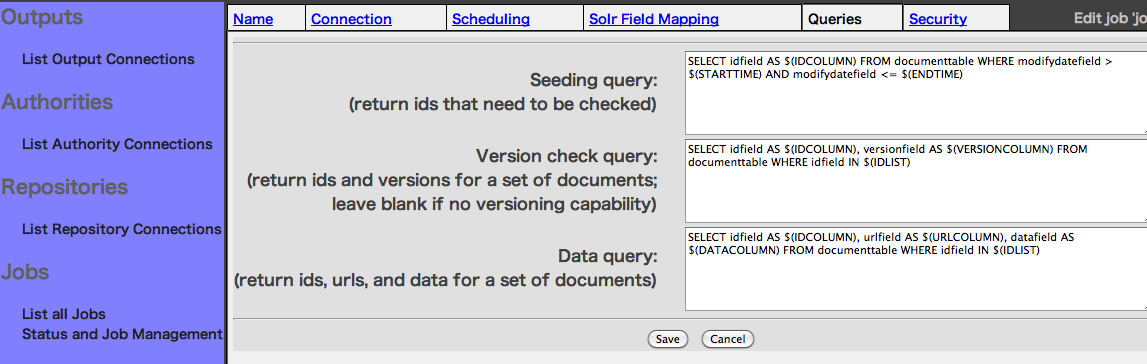Viewport: 1147px width, 364px height.
Task: Click the Outputs section heading
Action: click(x=42, y=16)
